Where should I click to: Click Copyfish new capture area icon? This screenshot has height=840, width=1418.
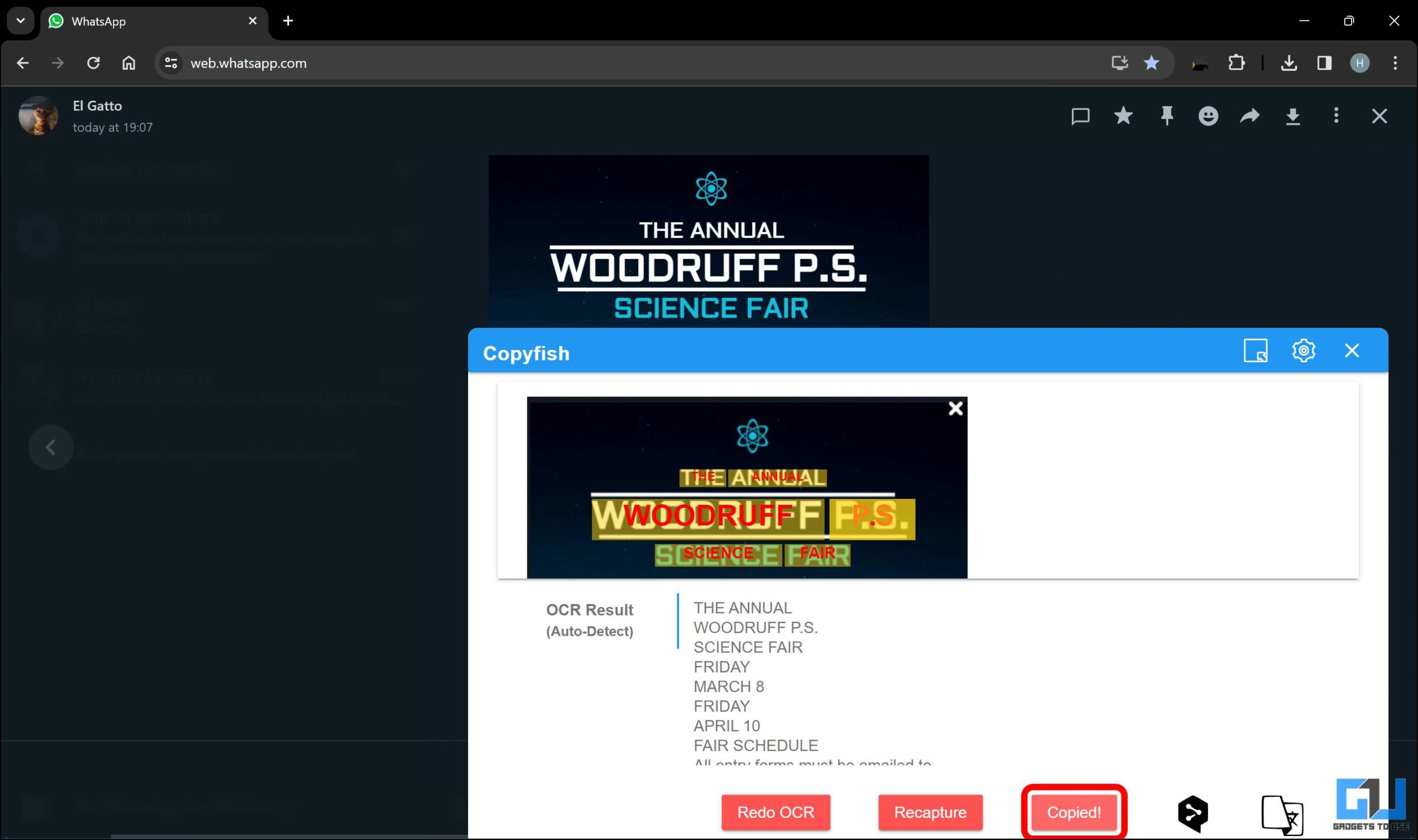click(1255, 351)
